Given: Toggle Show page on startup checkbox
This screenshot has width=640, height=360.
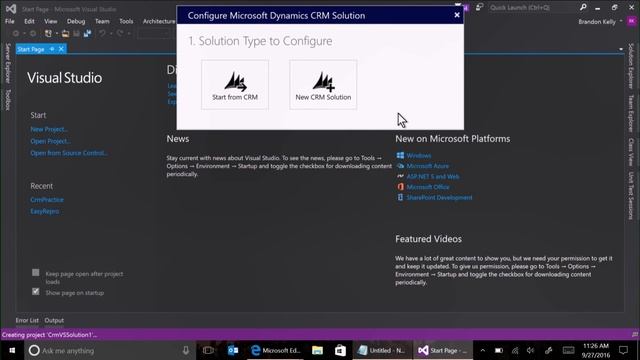Looking at the screenshot, I should [36, 291].
